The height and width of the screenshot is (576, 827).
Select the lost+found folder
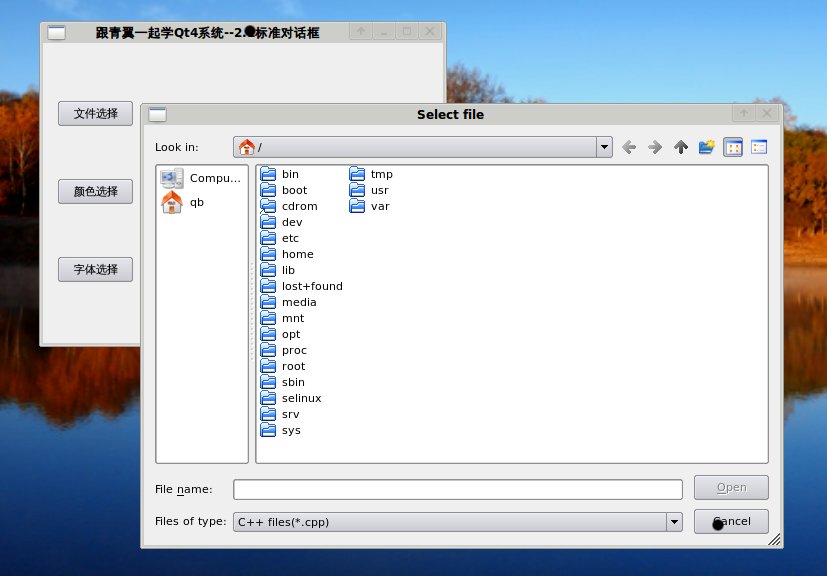(311, 286)
